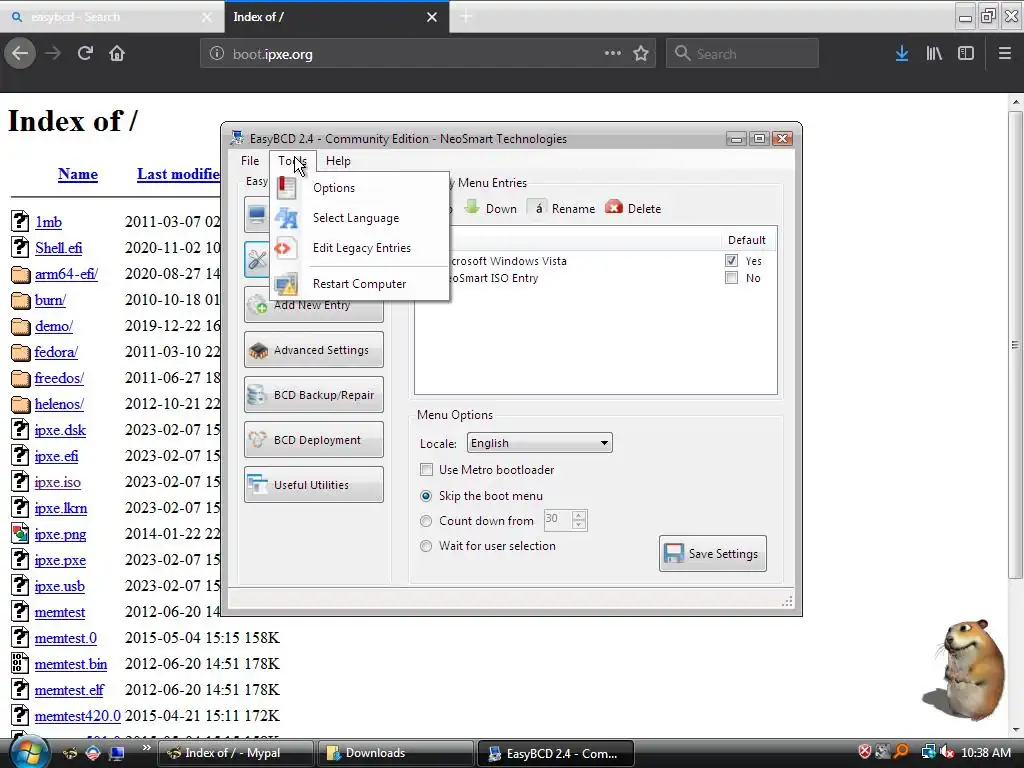Switch to Downloads taskbar window
Screen dimensions: 1024x768
(x=394, y=753)
